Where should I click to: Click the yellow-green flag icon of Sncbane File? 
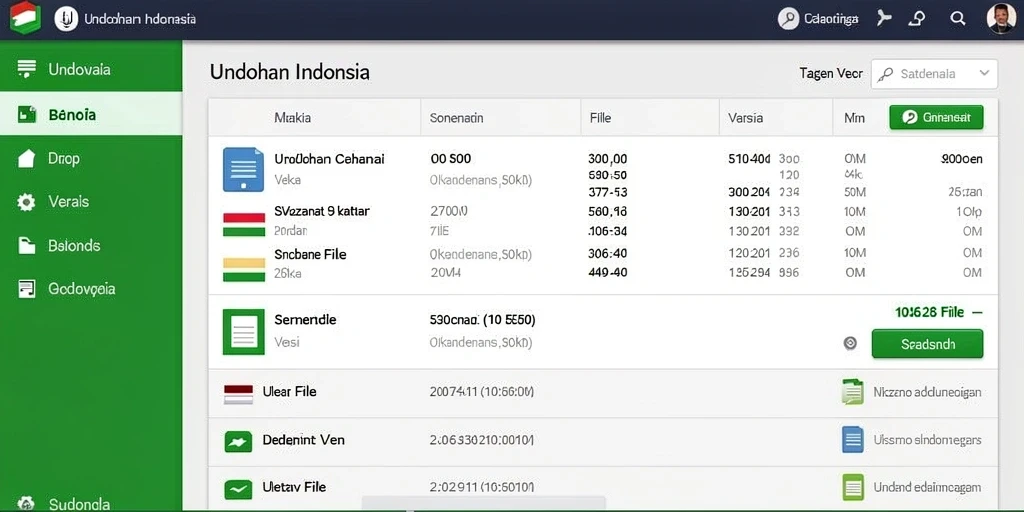coord(244,270)
